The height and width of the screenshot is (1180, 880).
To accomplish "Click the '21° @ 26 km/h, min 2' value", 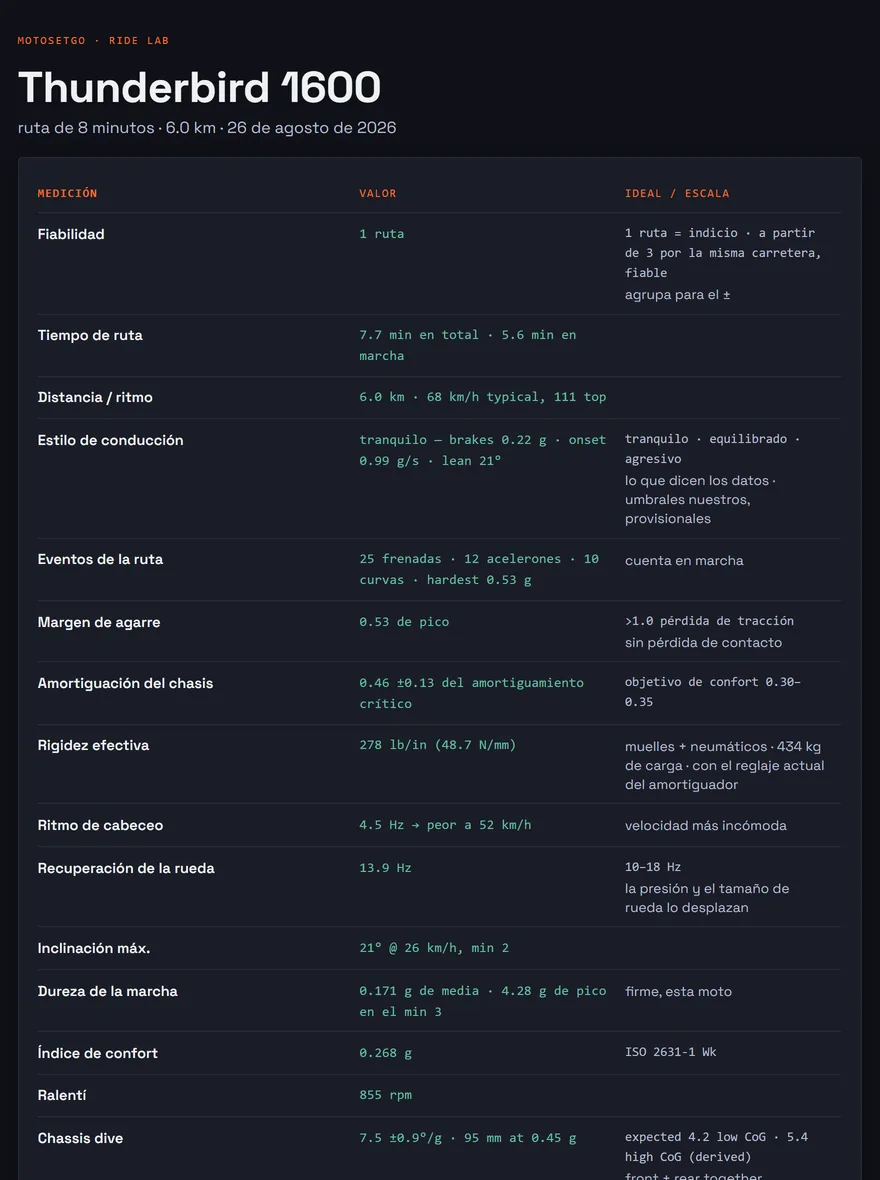I will click(434, 948).
